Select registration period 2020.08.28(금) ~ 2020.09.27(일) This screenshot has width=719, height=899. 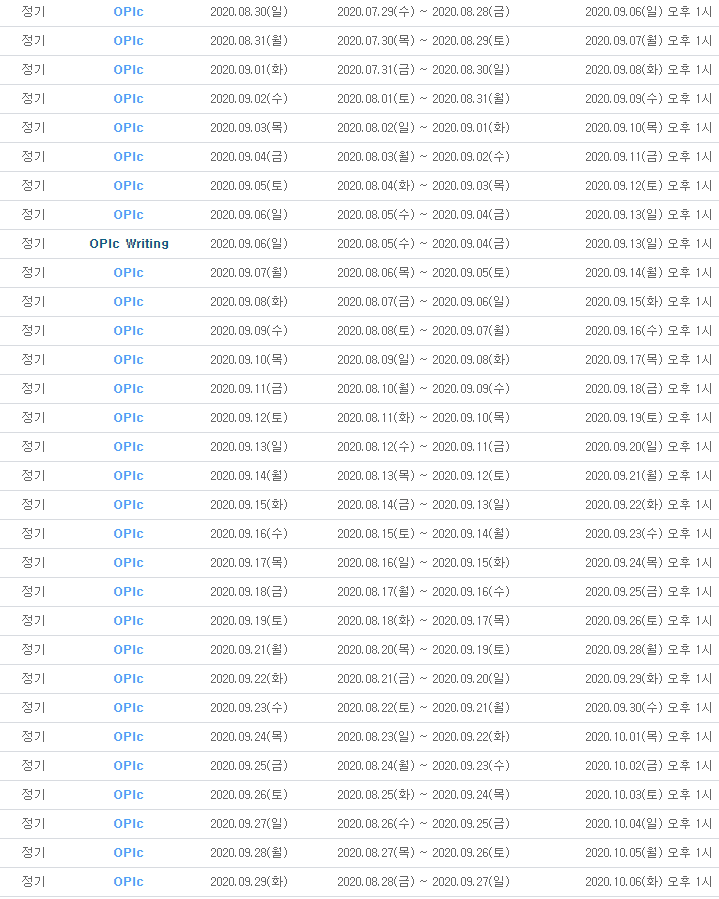click(x=423, y=882)
